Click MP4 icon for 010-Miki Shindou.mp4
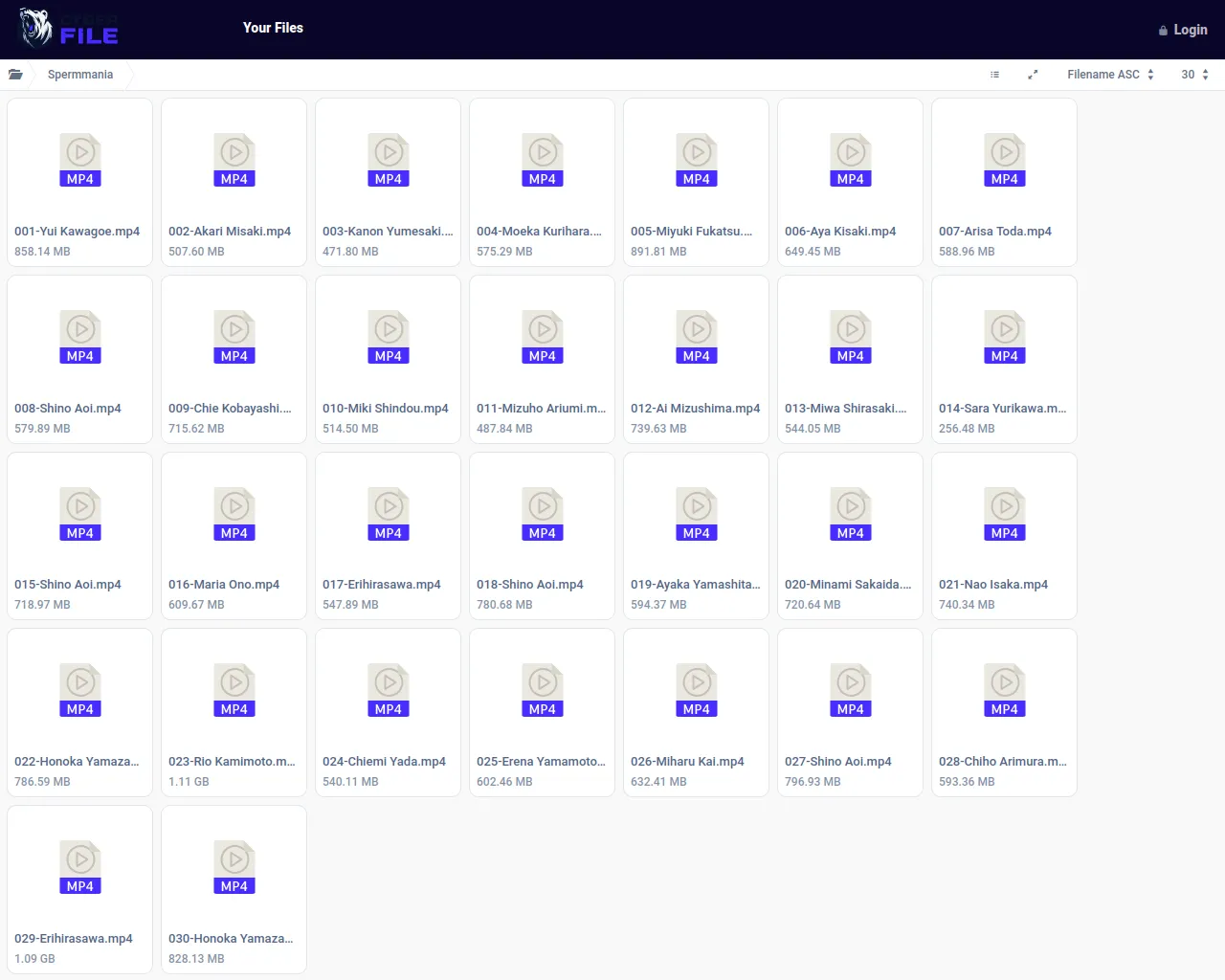Image resolution: width=1225 pixels, height=980 pixels. 389,337
